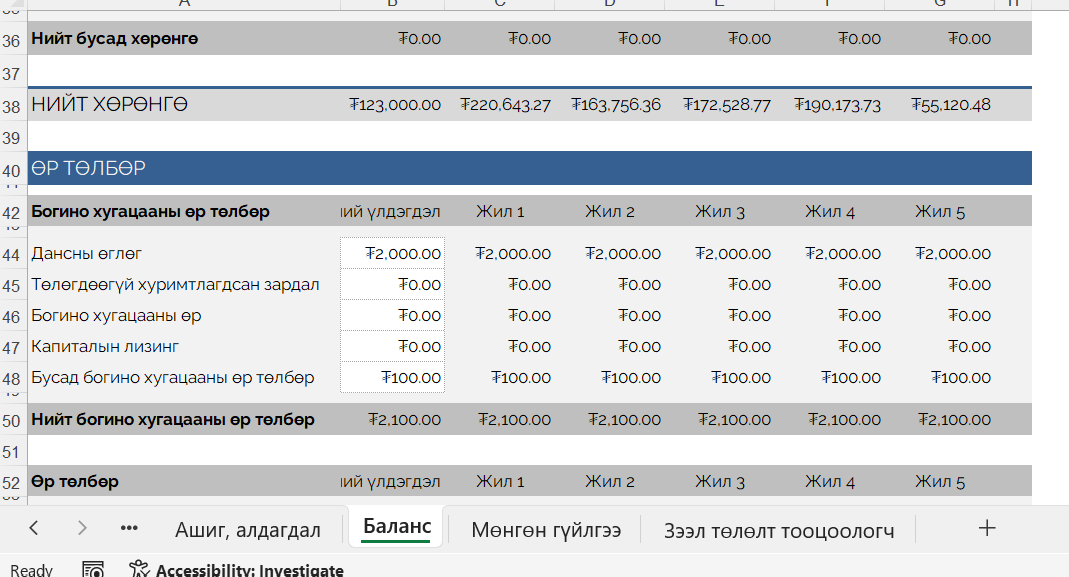Open the Мөнгөн гүйлгээ sheet tab

[x=546, y=529]
